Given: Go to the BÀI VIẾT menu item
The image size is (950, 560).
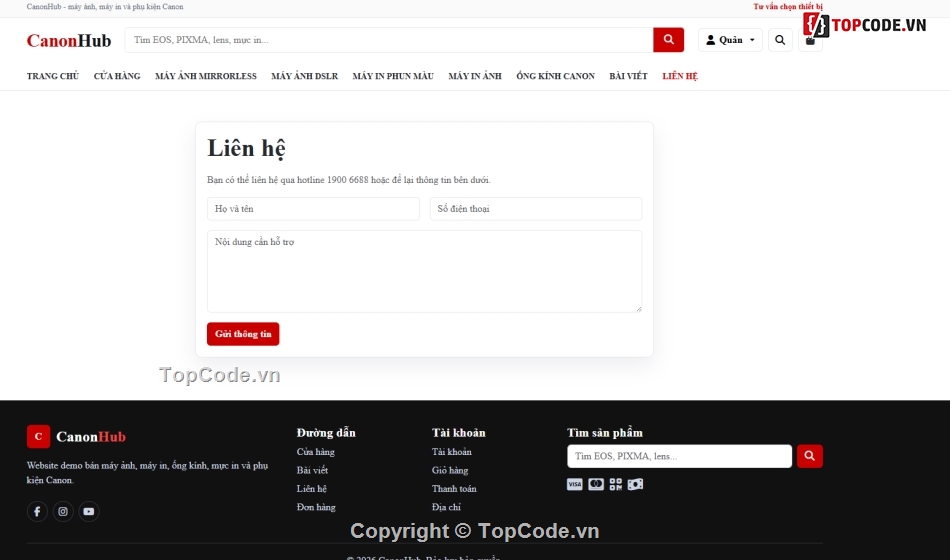Looking at the screenshot, I should [628, 76].
